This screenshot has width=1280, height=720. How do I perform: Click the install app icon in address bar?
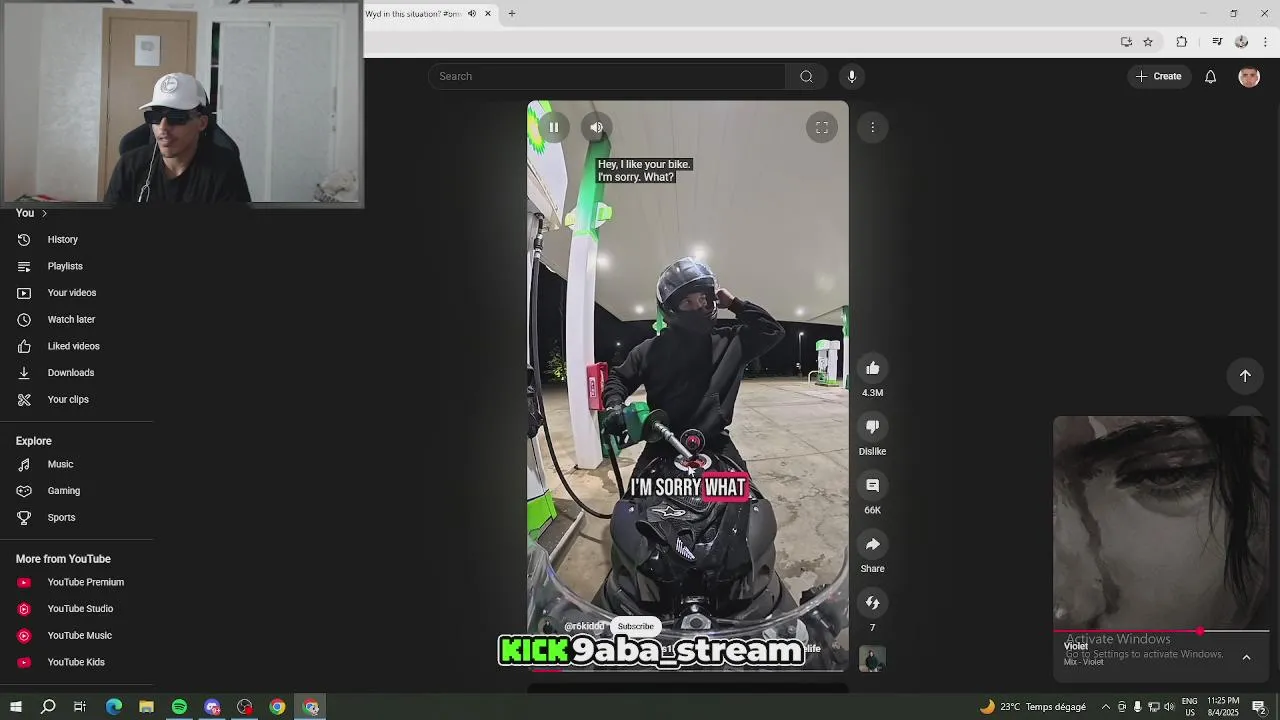(1126, 42)
